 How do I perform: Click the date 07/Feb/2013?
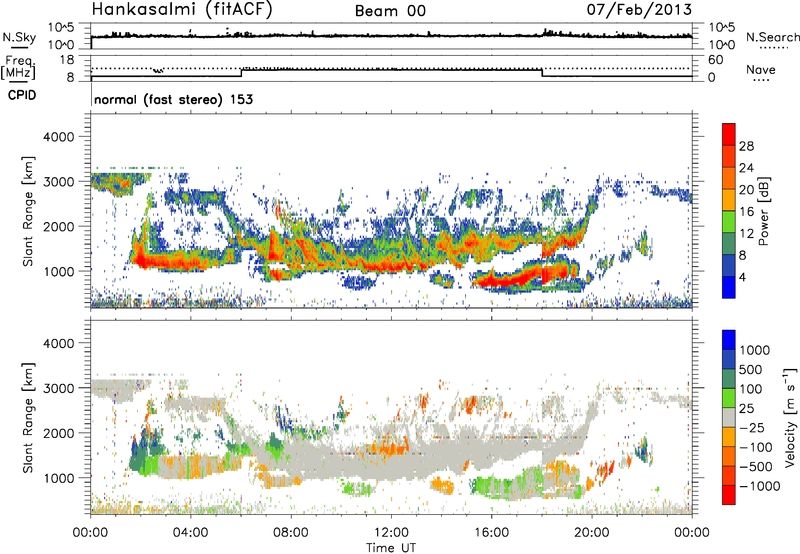click(639, 9)
